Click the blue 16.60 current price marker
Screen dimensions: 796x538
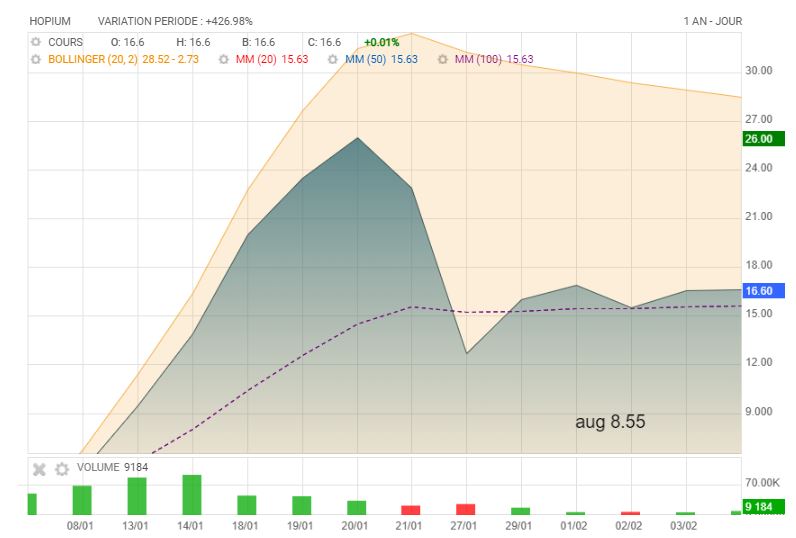tap(763, 291)
